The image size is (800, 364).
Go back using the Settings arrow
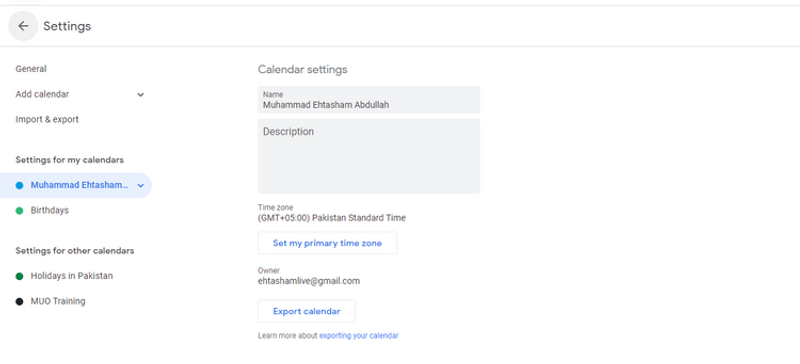pos(23,26)
